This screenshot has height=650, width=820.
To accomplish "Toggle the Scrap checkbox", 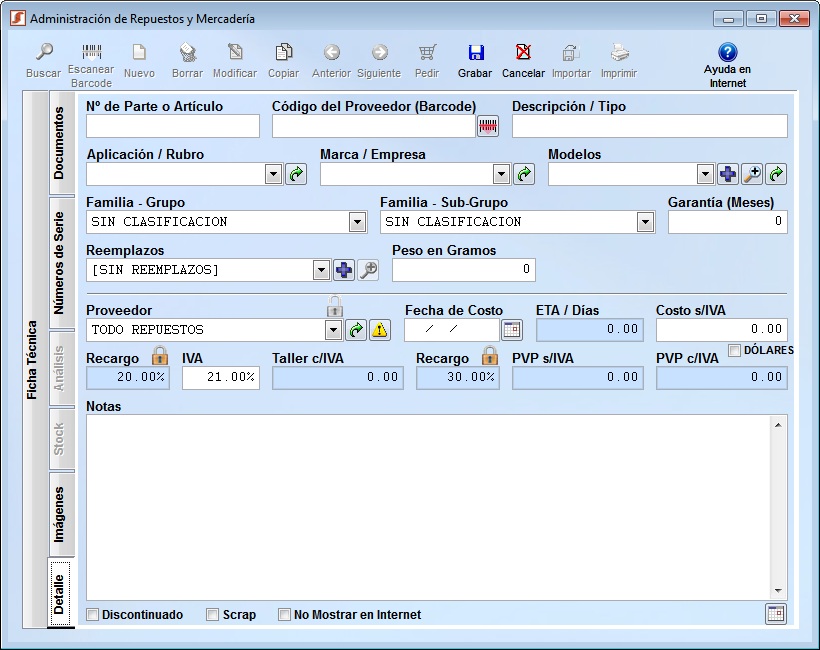I will [x=212, y=614].
